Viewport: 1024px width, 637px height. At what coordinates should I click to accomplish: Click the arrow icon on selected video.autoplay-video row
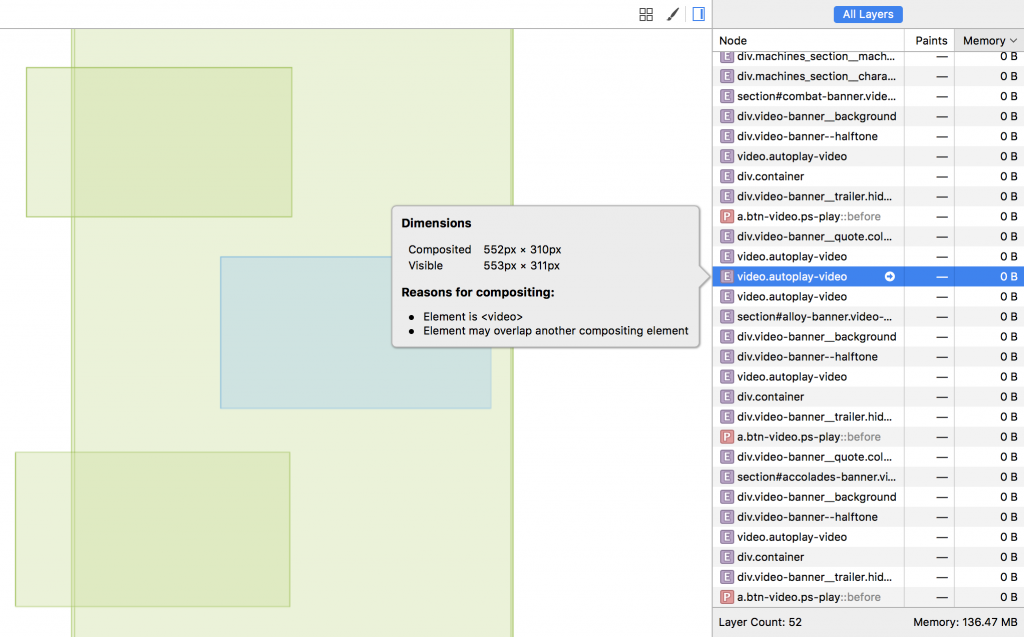pos(889,276)
